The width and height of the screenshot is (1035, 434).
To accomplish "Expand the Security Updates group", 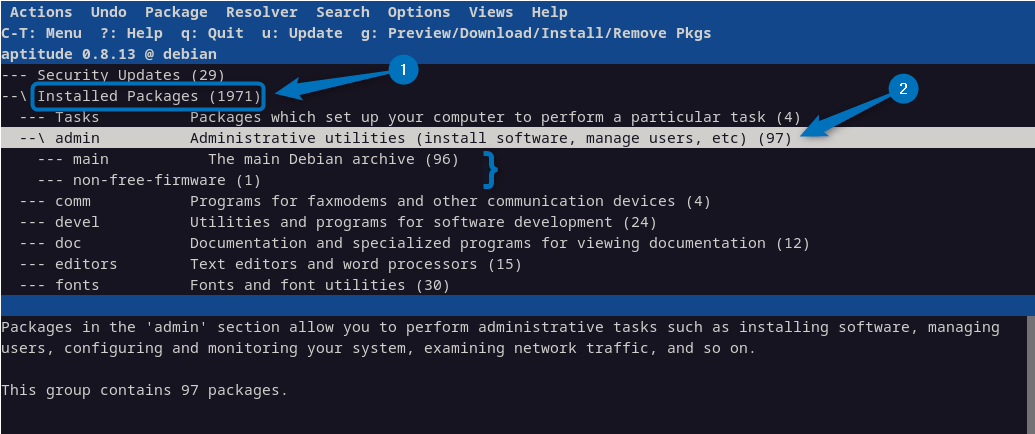I will click(x=113, y=75).
